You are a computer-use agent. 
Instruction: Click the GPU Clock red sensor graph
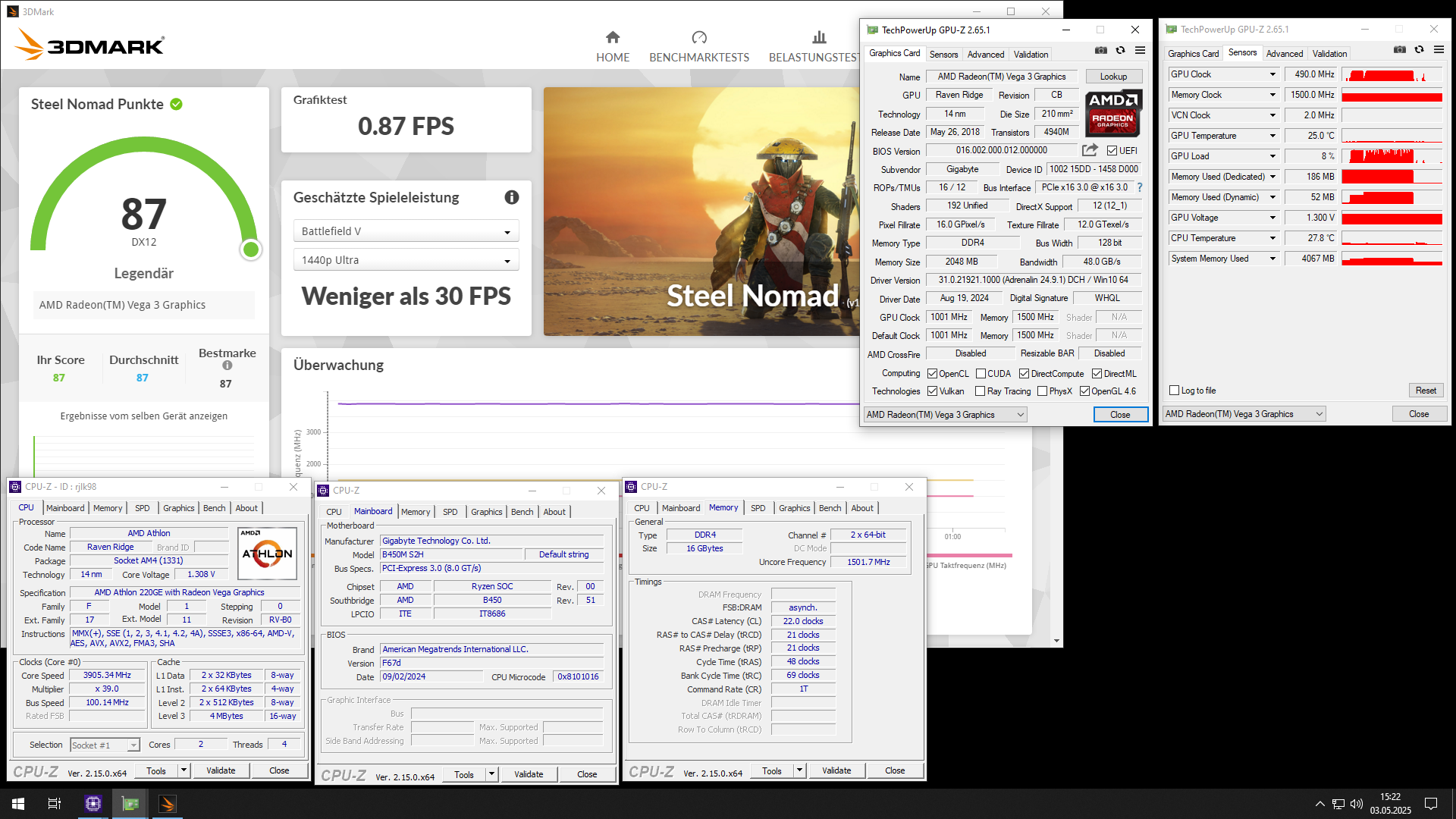(1392, 74)
